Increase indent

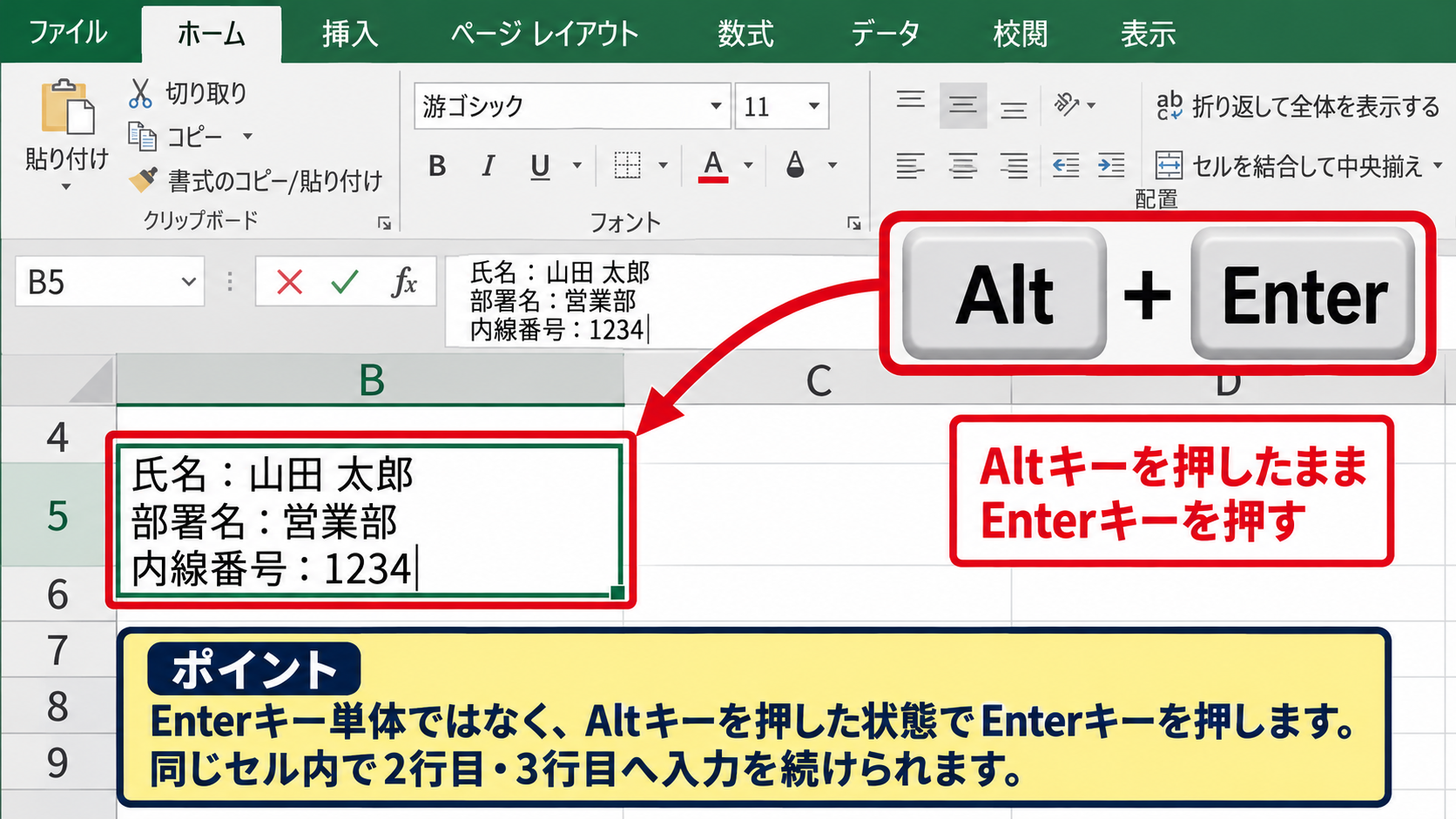pyautogui.click(x=1111, y=164)
